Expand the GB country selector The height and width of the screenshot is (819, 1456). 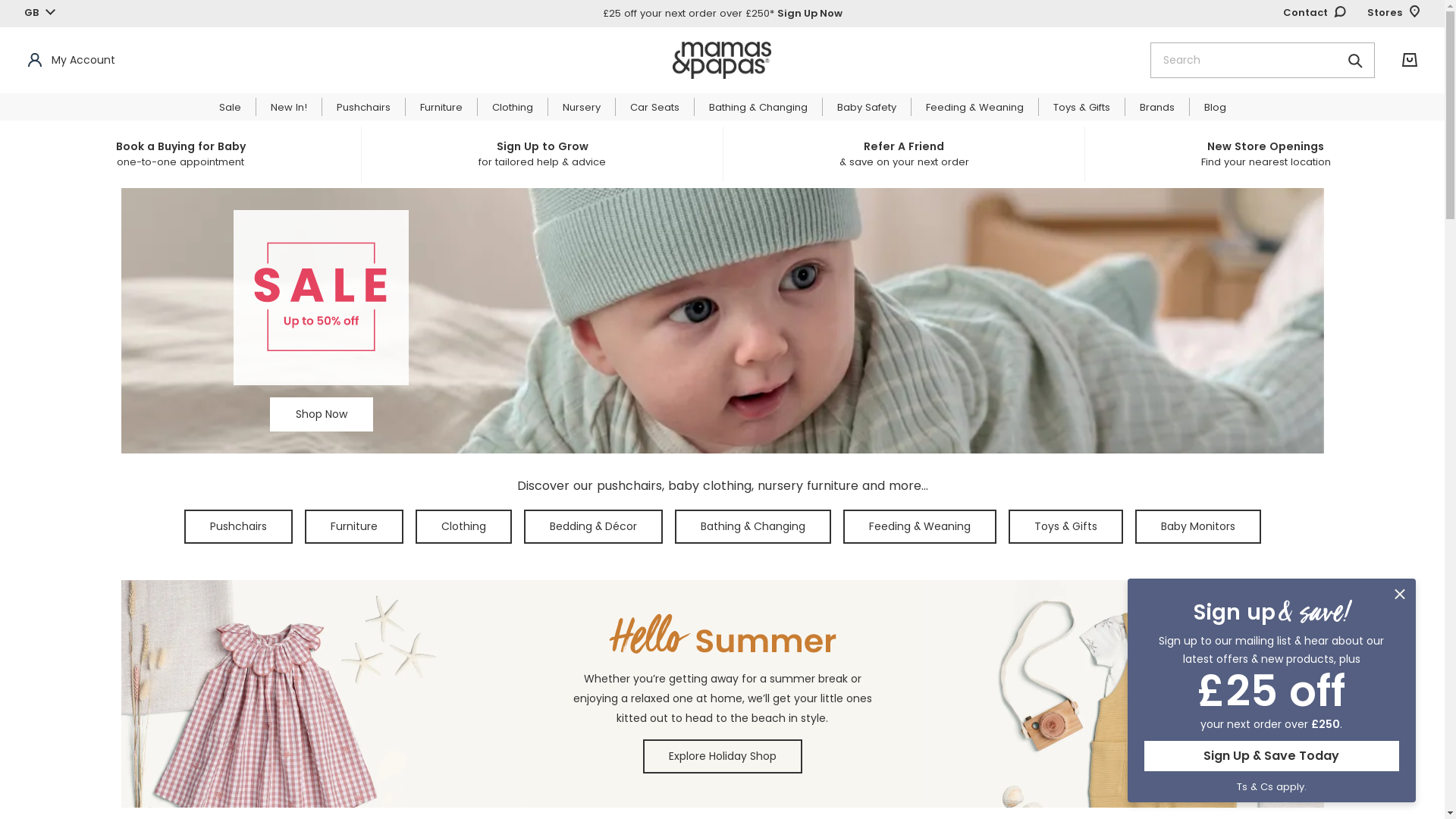click(39, 13)
